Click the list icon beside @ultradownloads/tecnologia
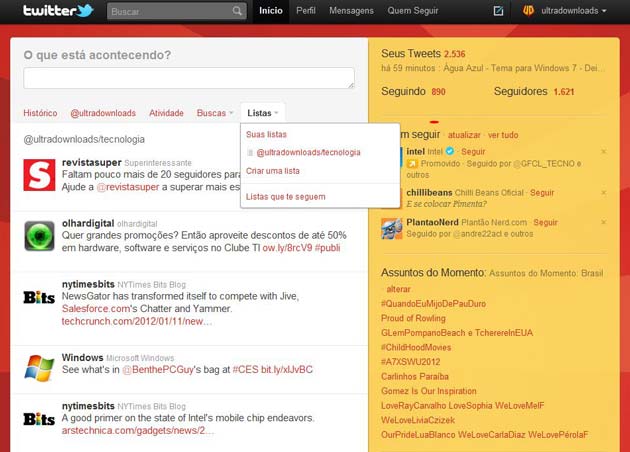 (x=250, y=153)
